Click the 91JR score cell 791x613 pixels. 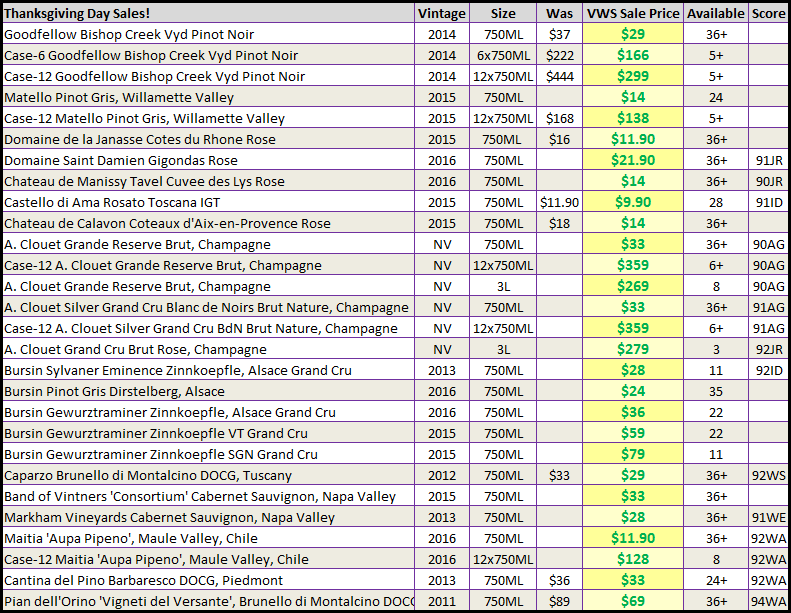point(768,160)
